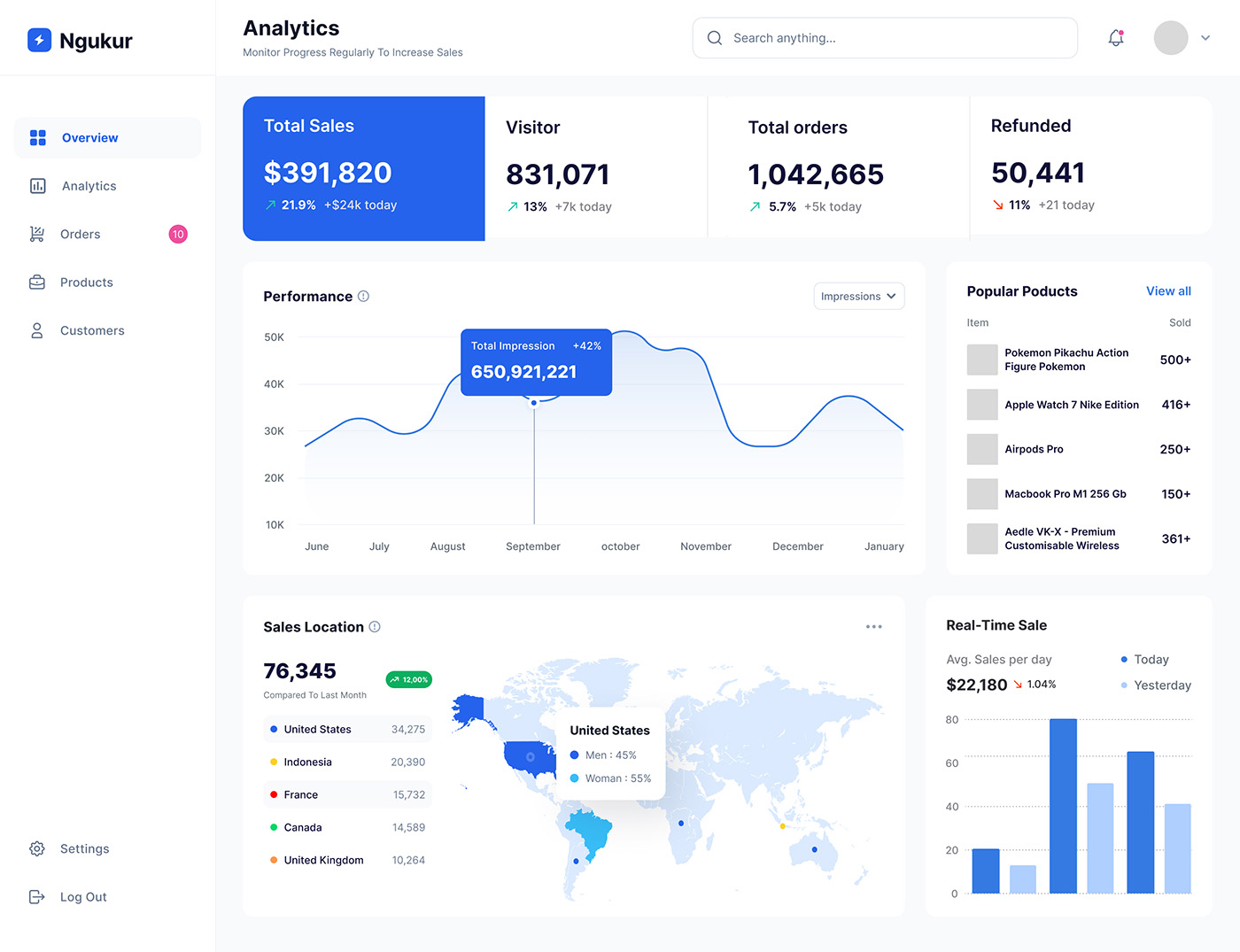Click the Ngukur lightning bolt logo

pos(39,41)
